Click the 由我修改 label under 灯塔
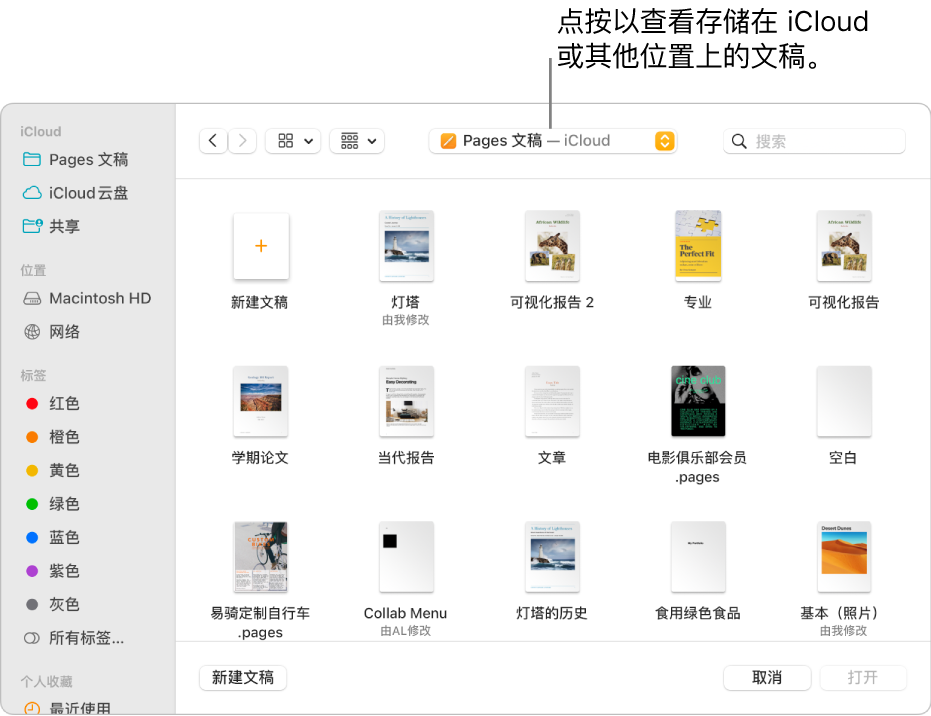The height and width of the screenshot is (716, 931). (406, 320)
